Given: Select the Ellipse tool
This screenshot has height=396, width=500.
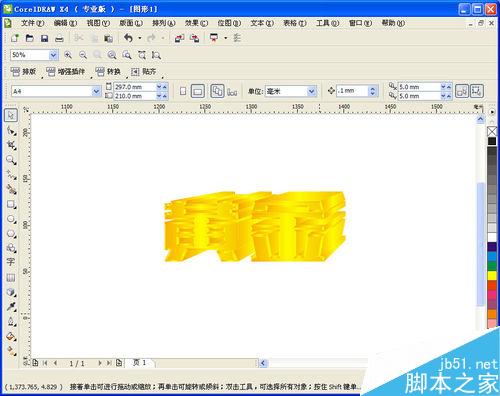Looking at the screenshot, I should 11,219.
